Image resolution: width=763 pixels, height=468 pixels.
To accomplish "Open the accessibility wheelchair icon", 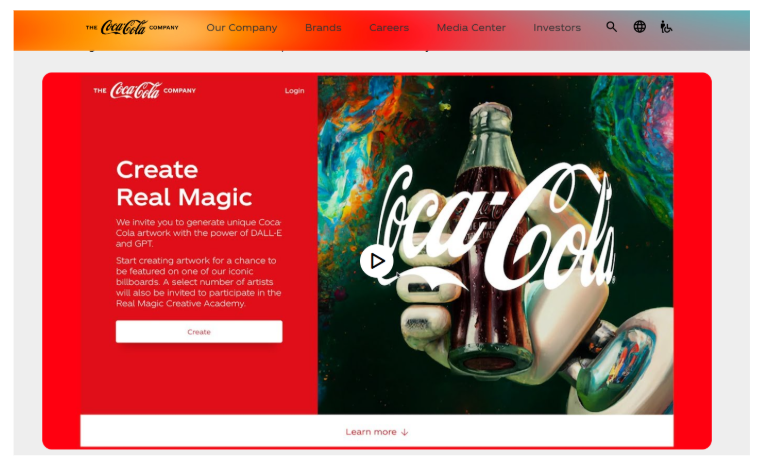I will (x=666, y=27).
